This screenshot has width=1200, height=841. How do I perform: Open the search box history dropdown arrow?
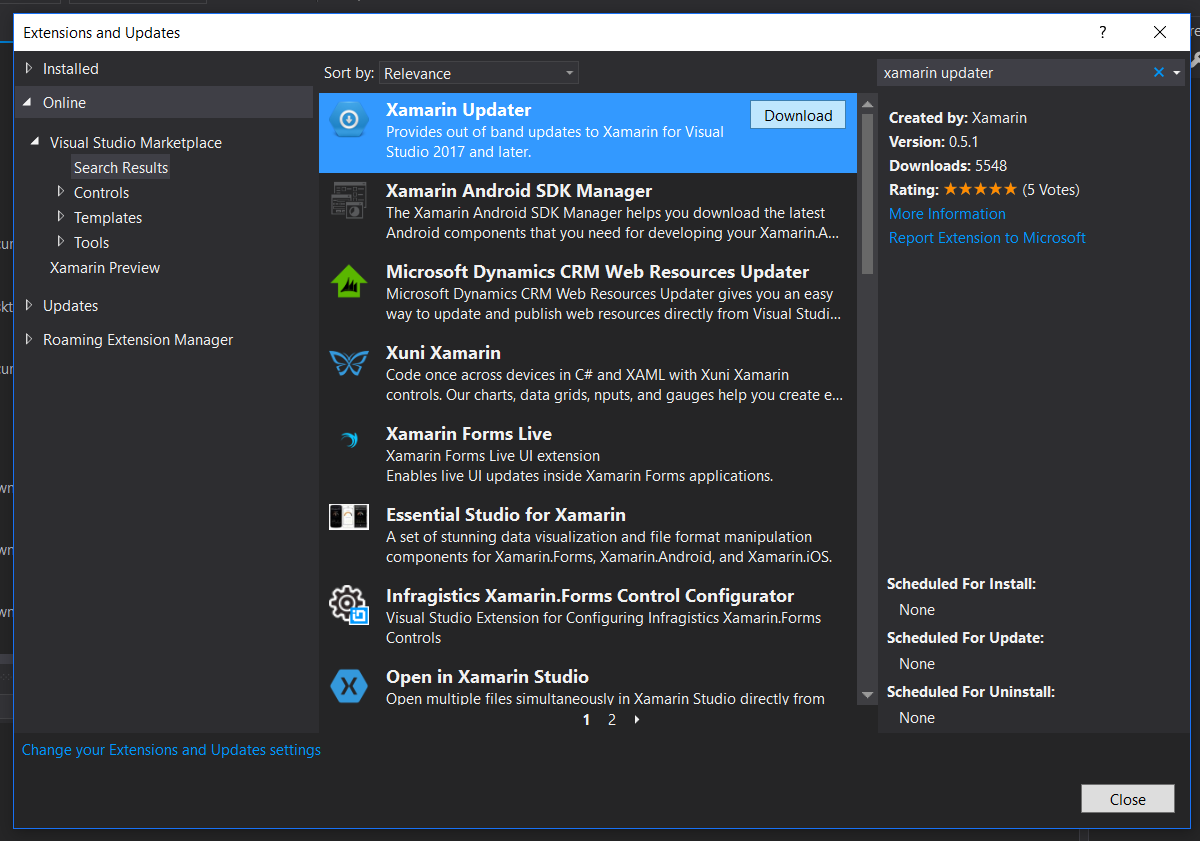(x=1177, y=72)
